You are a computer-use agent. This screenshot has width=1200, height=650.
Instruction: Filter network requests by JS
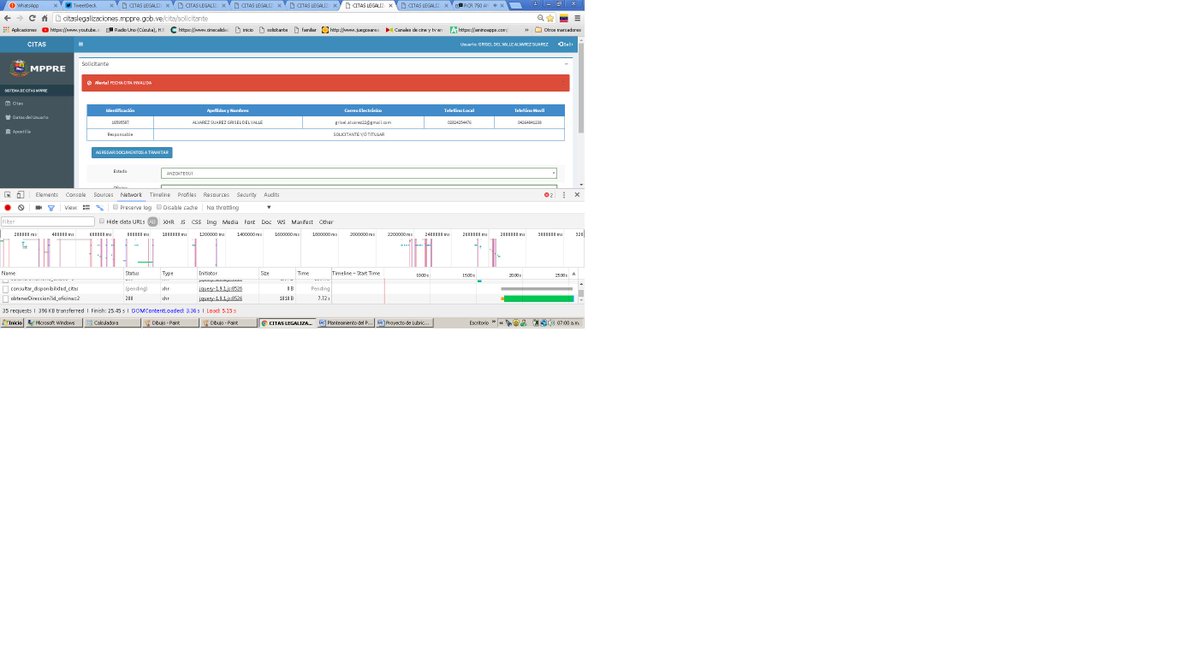[x=183, y=222]
